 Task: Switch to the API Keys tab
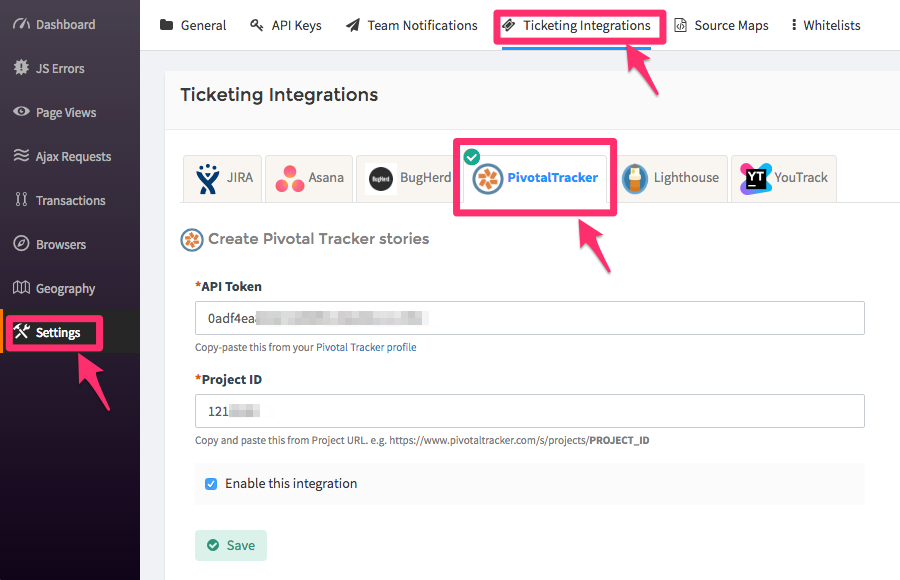point(286,25)
